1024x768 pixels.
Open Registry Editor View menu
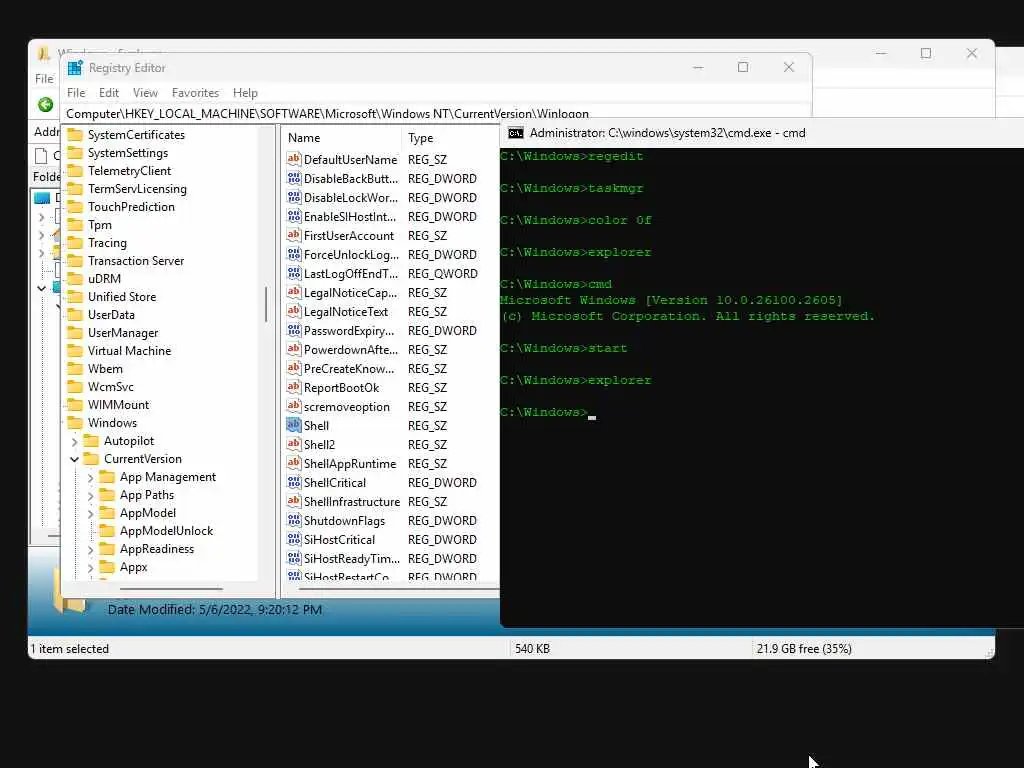pyautogui.click(x=145, y=93)
